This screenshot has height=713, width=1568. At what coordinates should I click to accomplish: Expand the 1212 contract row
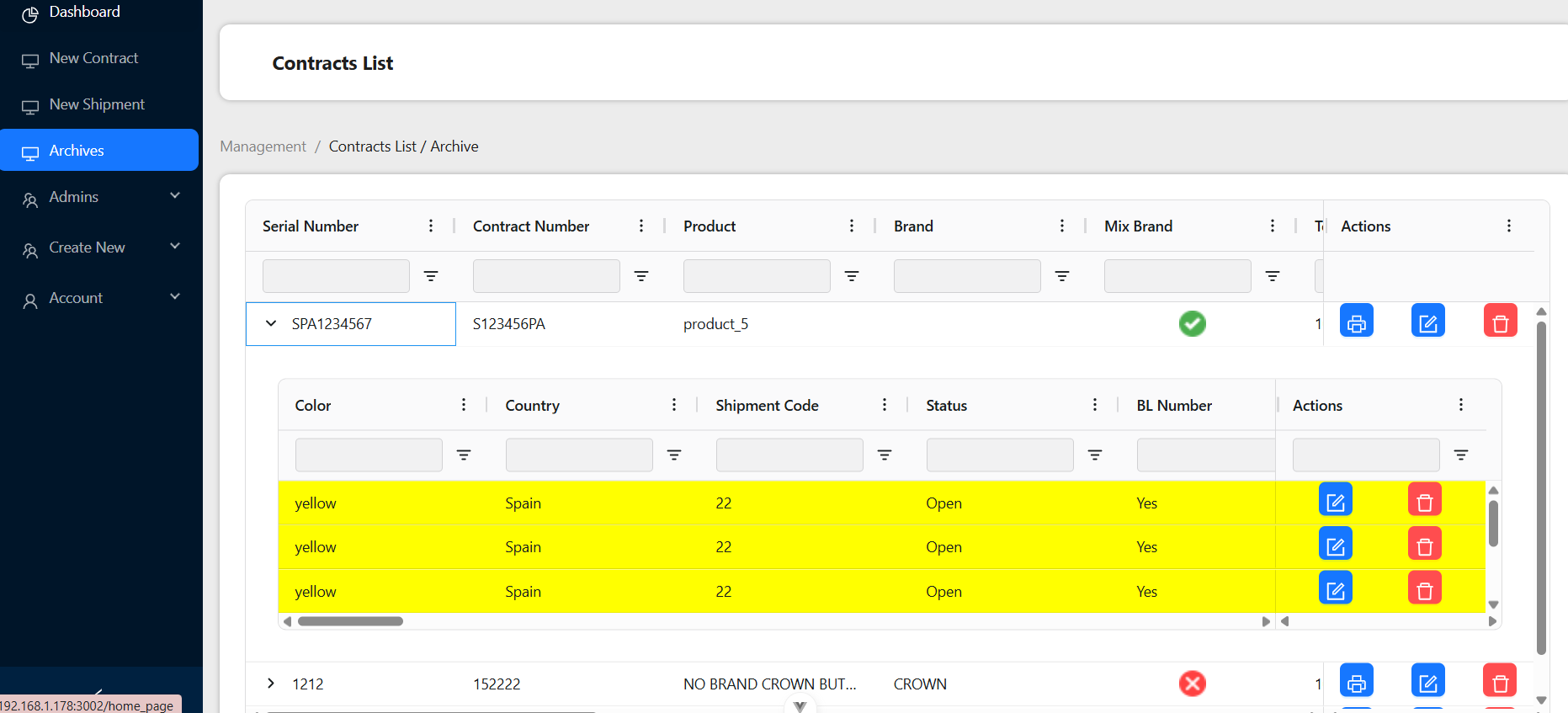[271, 684]
